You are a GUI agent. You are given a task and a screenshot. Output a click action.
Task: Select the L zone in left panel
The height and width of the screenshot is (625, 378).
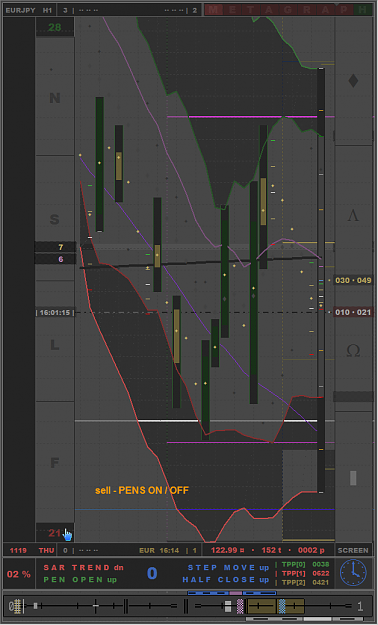(55, 345)
